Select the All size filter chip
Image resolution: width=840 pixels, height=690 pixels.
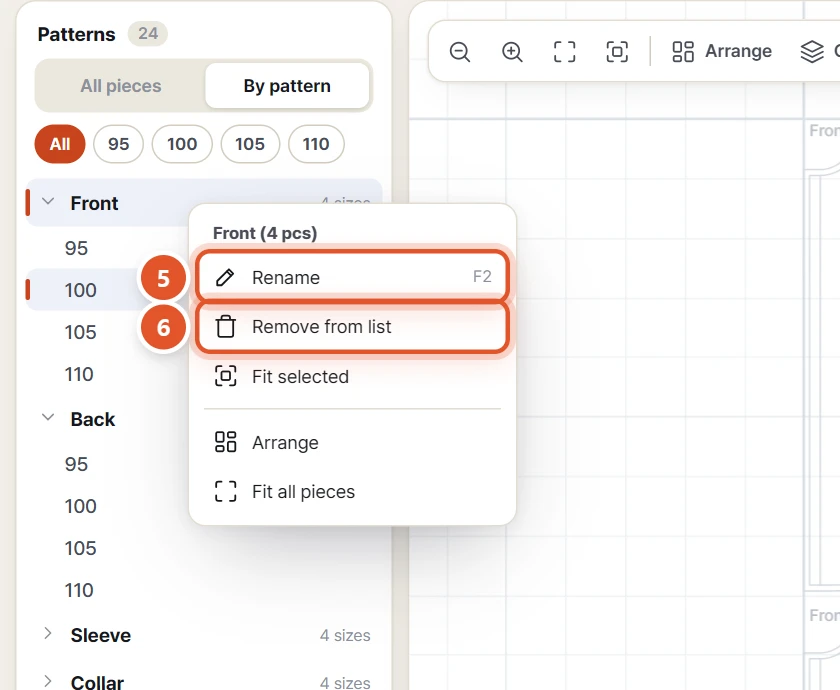pyautogui.click(x=60, y=144)
